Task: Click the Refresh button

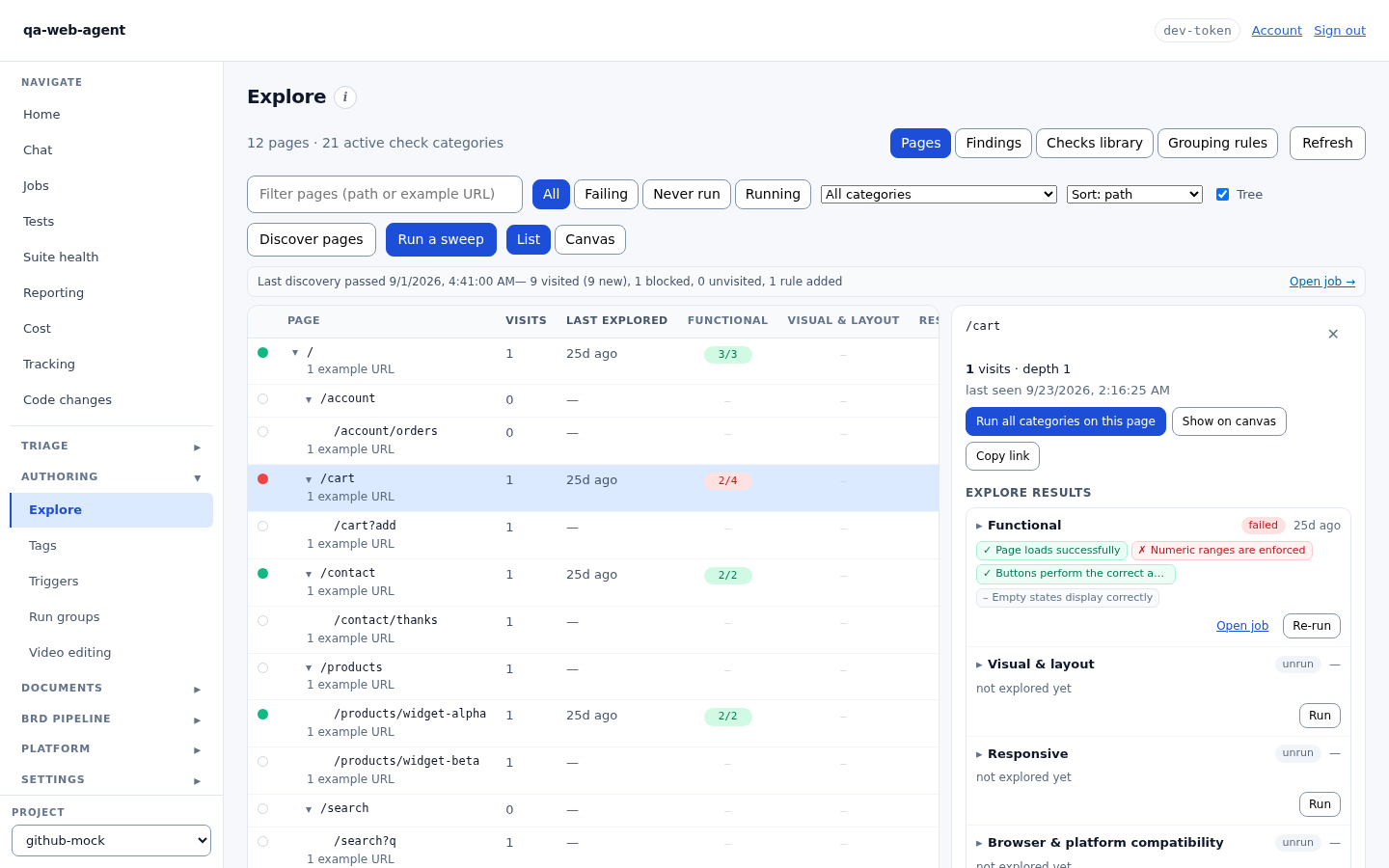Action: (1327, 143)
